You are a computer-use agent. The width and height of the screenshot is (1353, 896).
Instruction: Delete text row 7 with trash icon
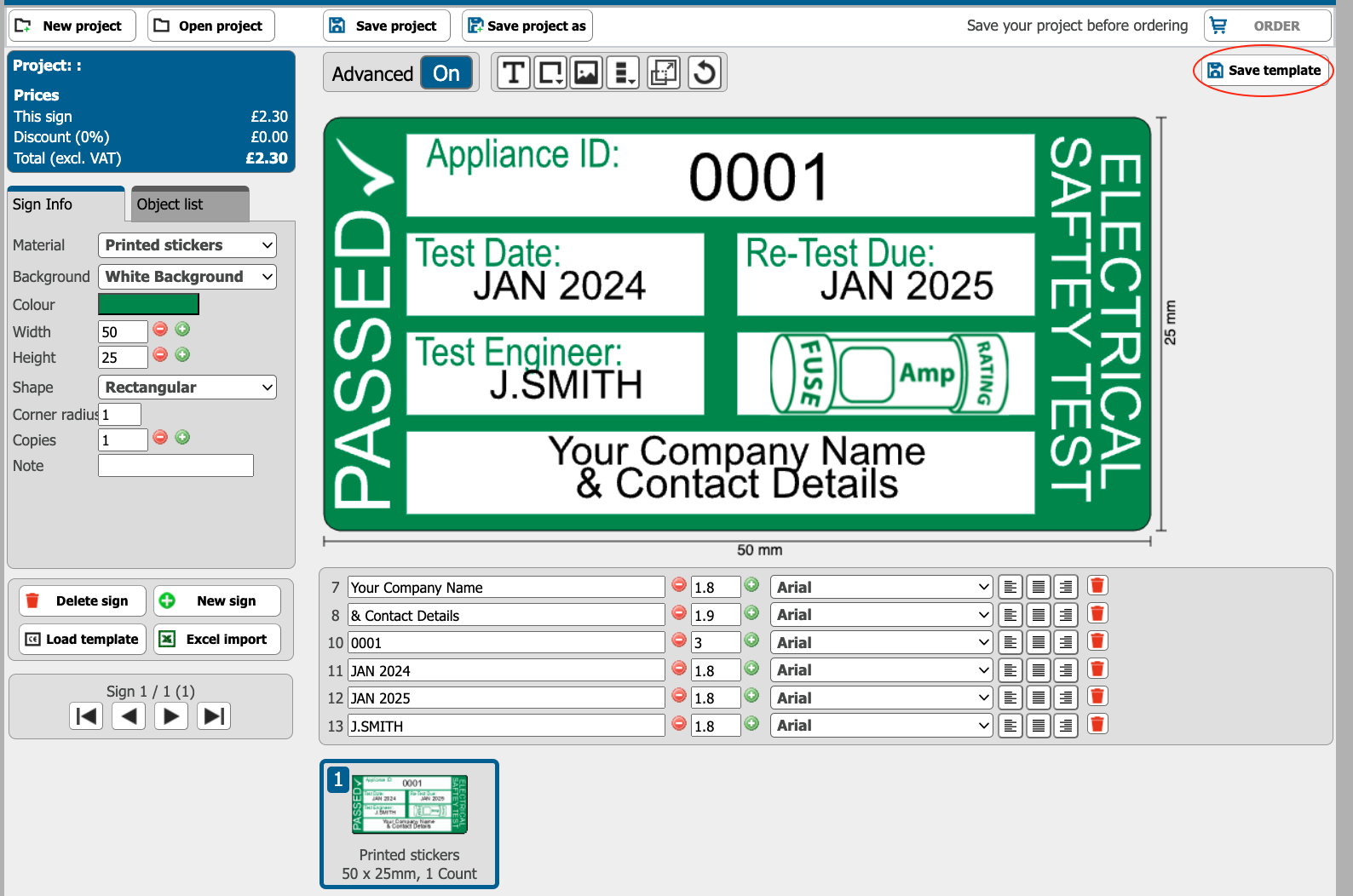pyautogui.click(x=1097, y=586)
